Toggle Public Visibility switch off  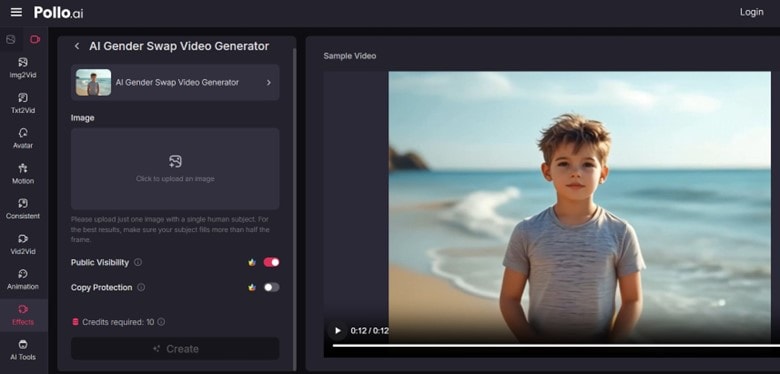point(271,262)
